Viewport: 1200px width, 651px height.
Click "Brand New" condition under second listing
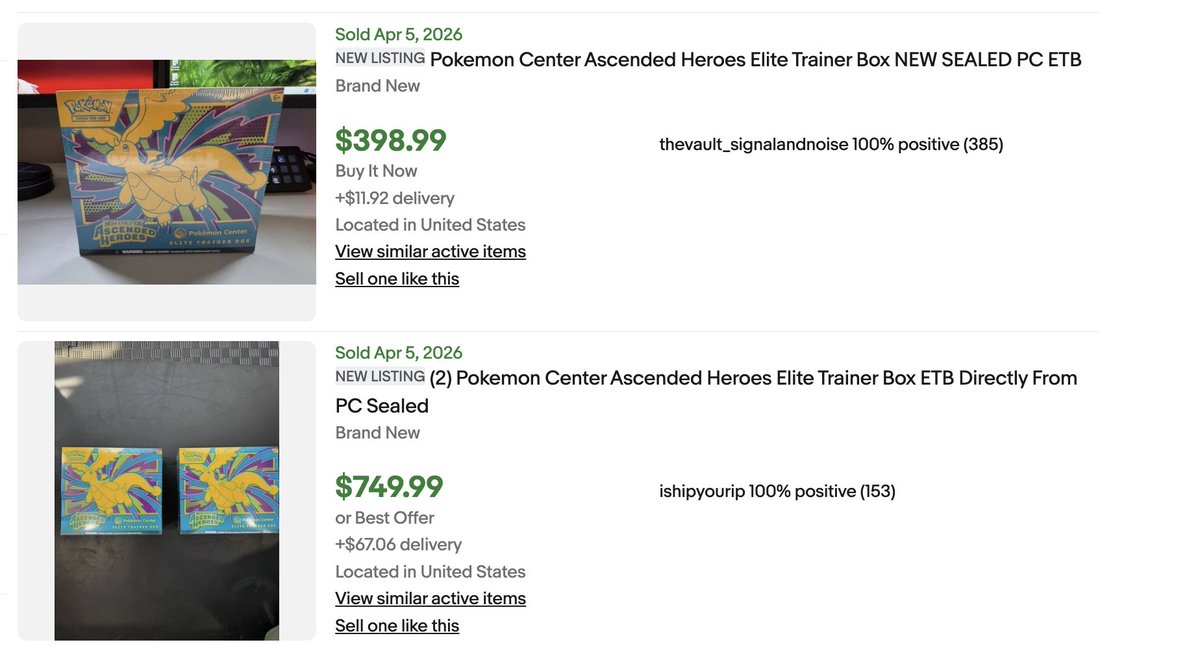tap(378, 433)
